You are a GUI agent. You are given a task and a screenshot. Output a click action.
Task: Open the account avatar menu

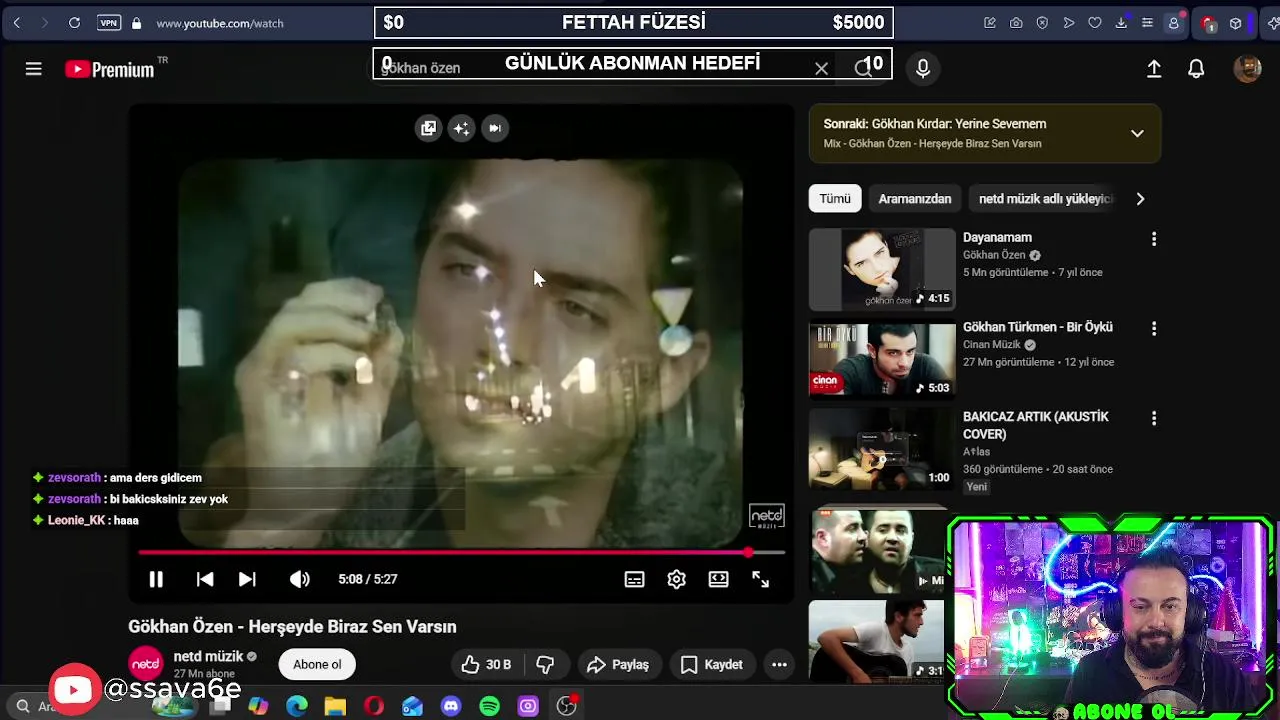(x=1247, y=68)
